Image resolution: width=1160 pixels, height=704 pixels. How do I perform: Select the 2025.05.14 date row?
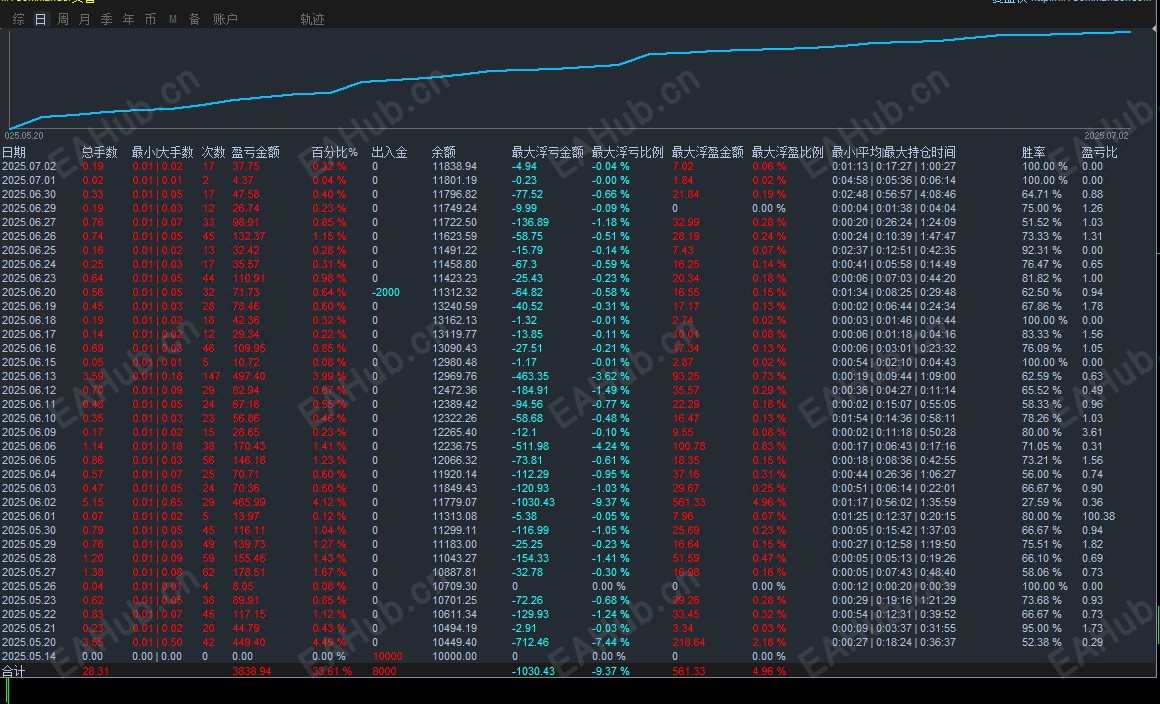click(x=29, y=657)
